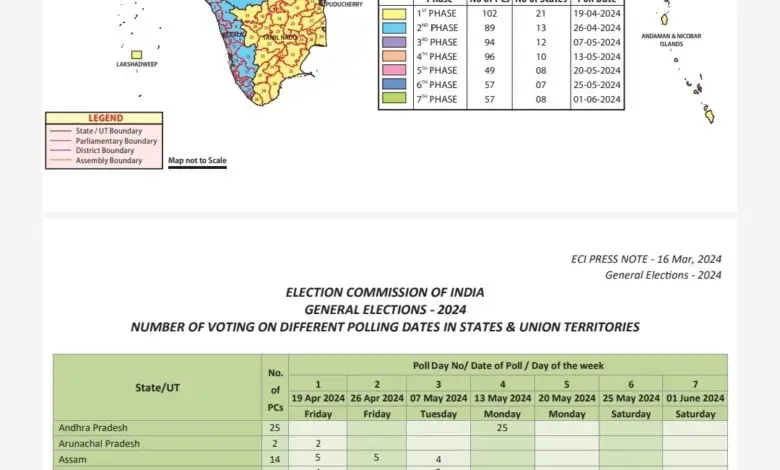780x470 pixels.
Task: Pick the dark blue 6th Phase swatch
Action: tap(394, 84)
